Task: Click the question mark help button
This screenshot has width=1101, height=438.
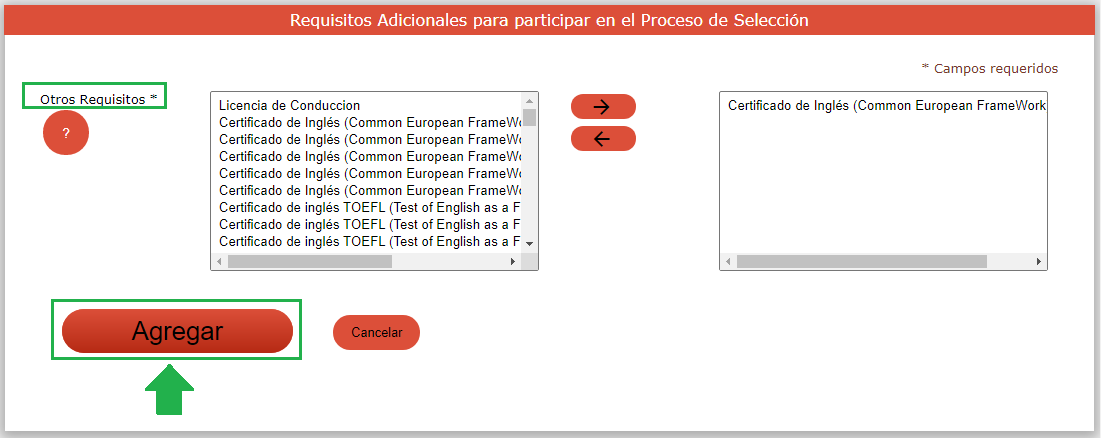Action: (x=66, y=133)
